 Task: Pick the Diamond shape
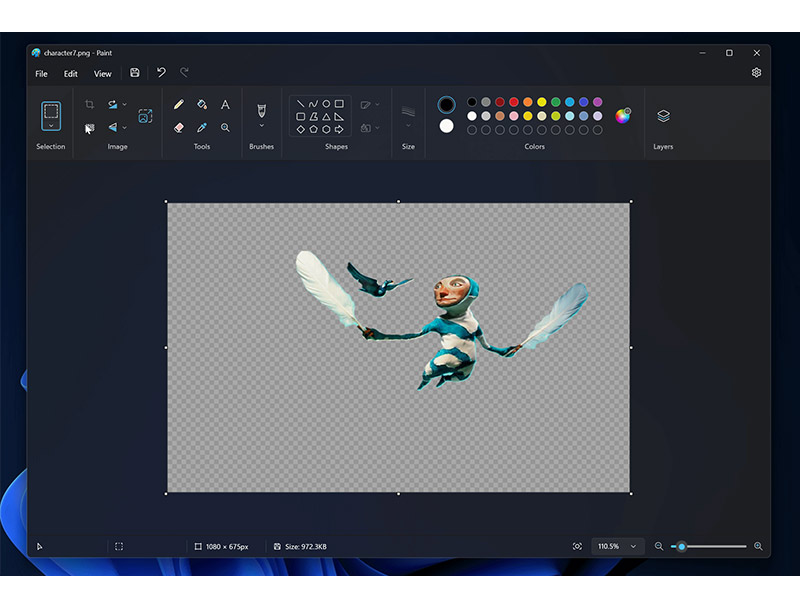pyautogui.click(x=301, y=130)
